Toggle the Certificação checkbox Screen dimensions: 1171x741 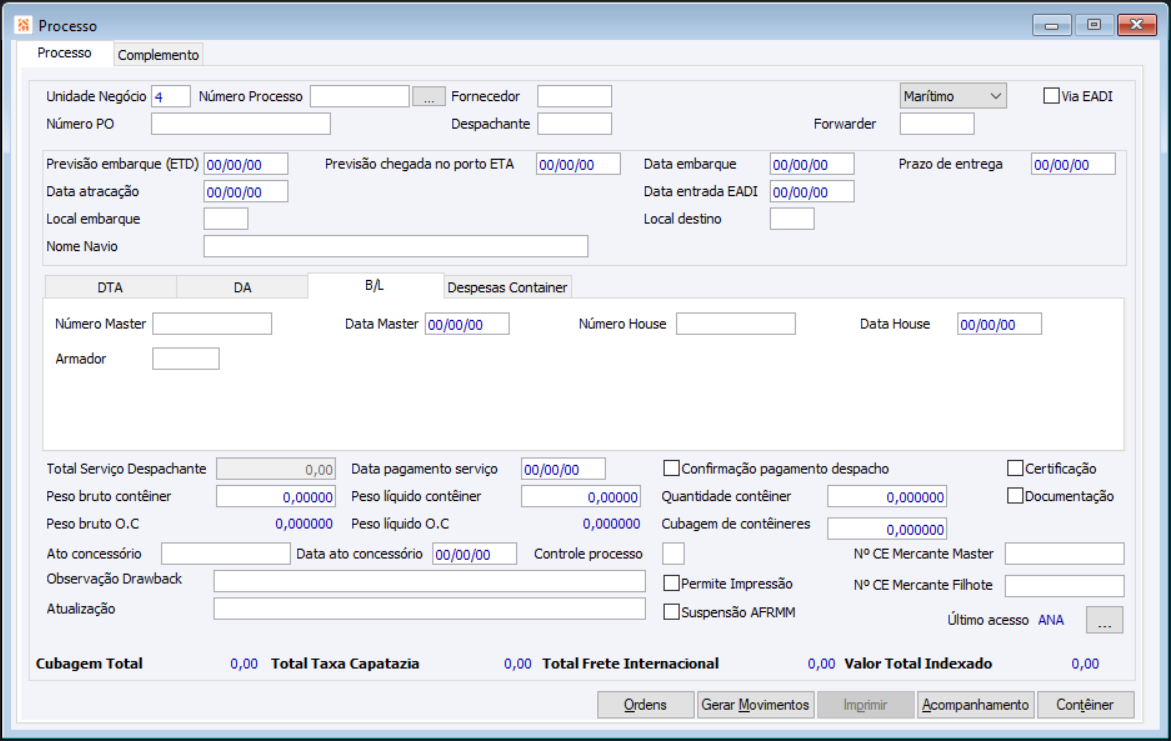point(1016,469)
